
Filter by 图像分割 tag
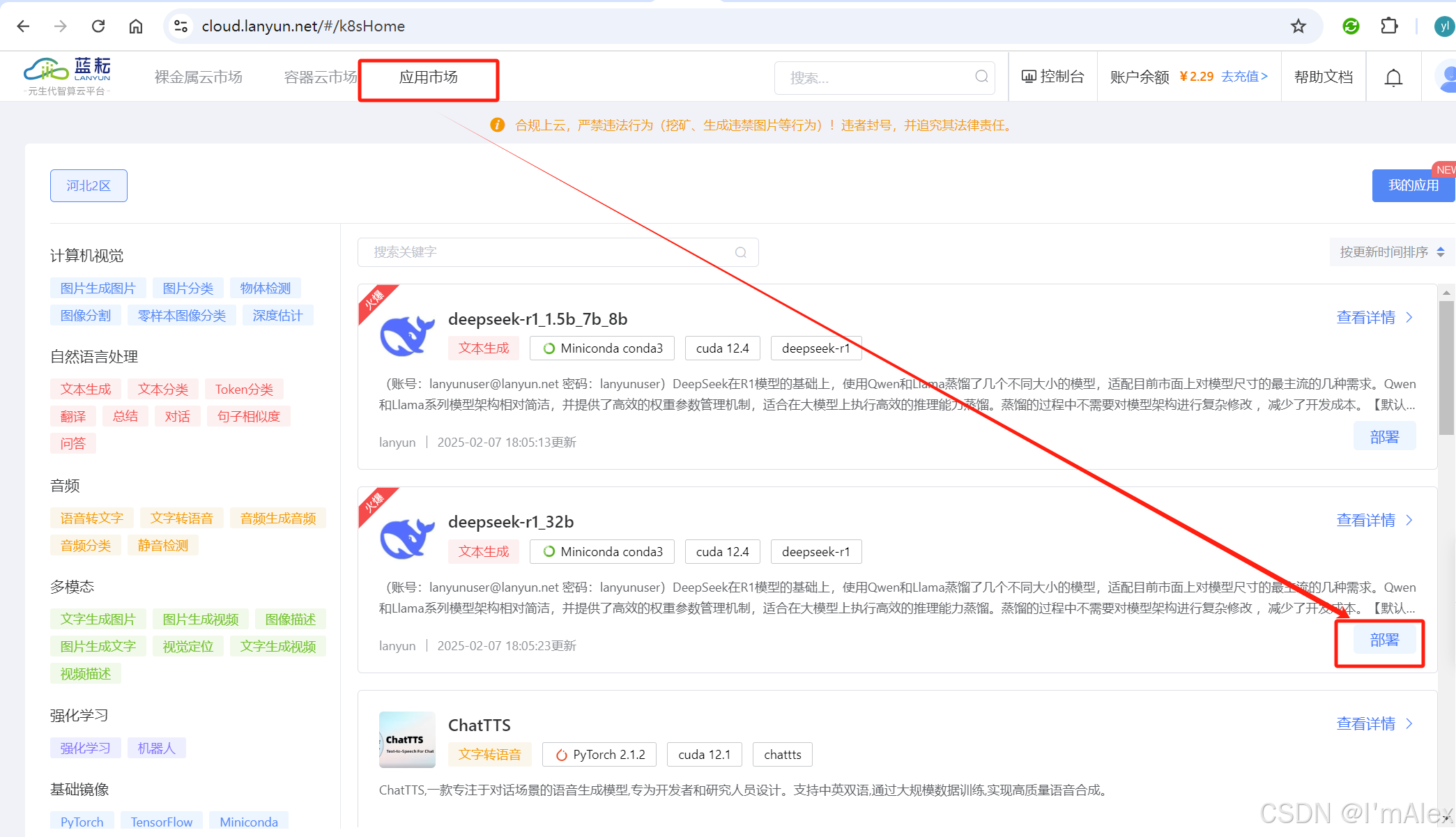coord(86,316)
